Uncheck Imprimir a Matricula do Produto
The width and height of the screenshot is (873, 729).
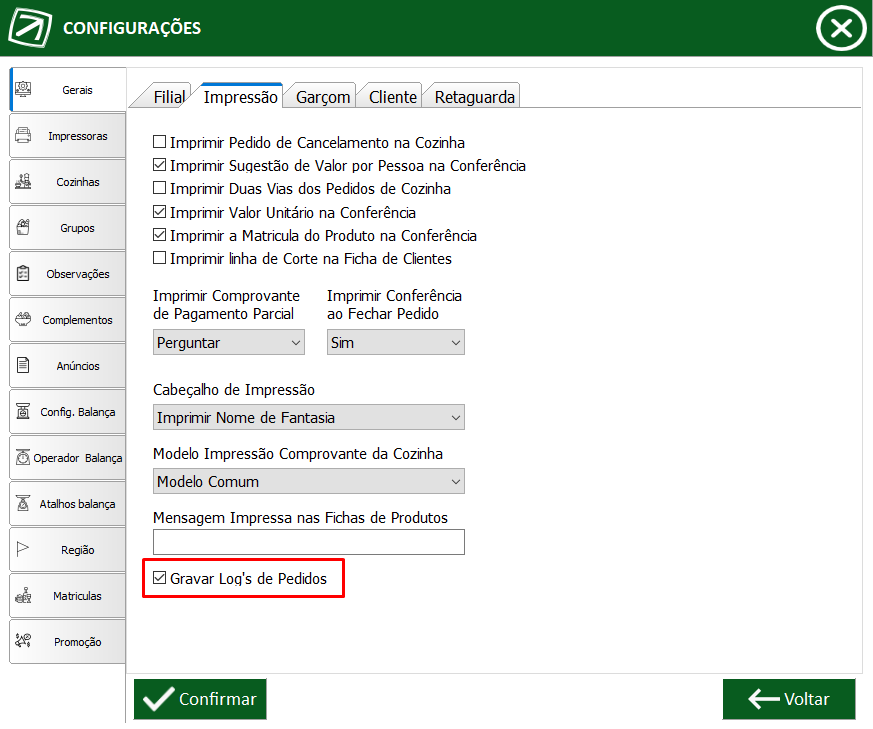click(159, 234)
